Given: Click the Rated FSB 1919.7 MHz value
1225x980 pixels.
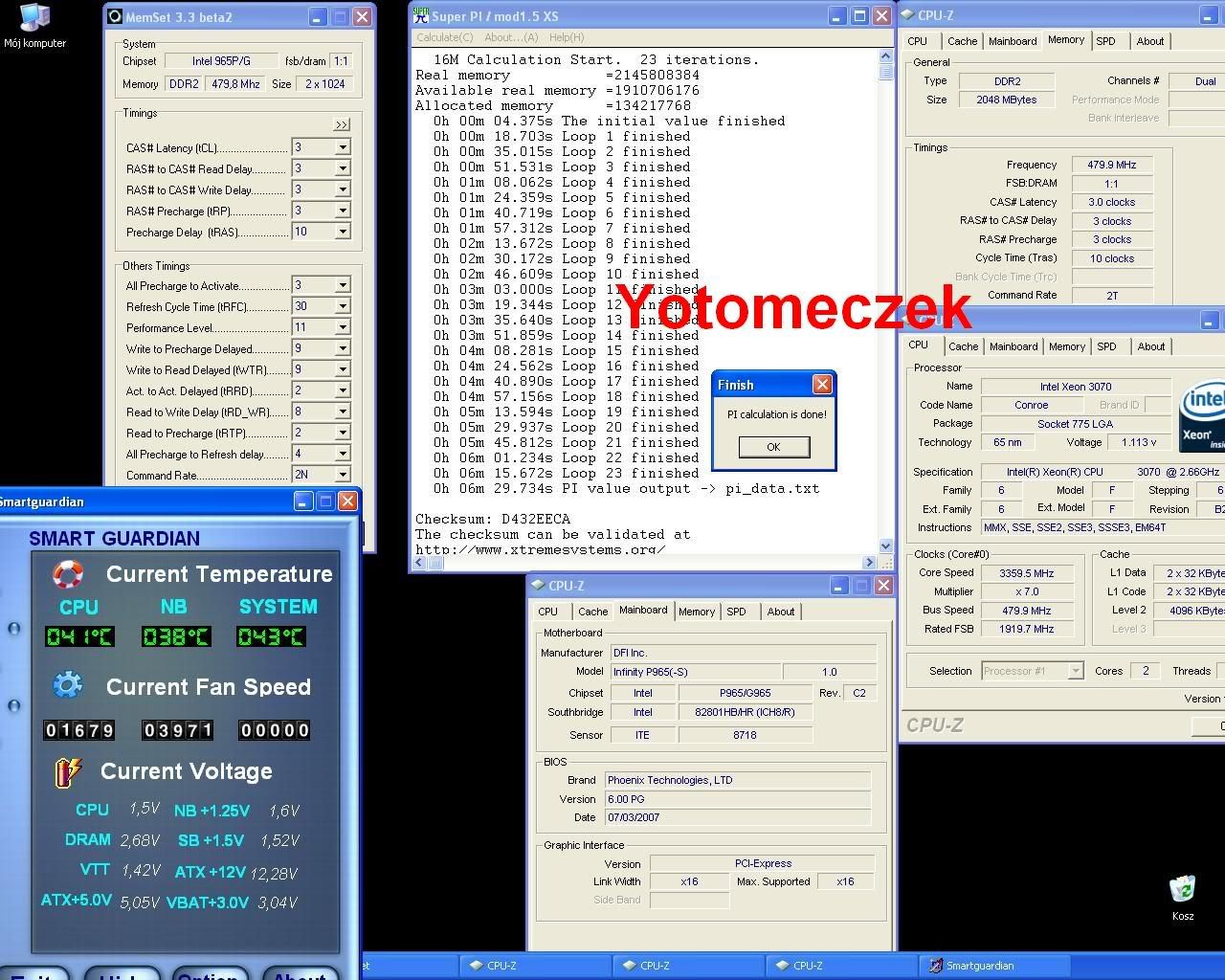Looking at the screenshot, I should click(x=1026, y=629).
